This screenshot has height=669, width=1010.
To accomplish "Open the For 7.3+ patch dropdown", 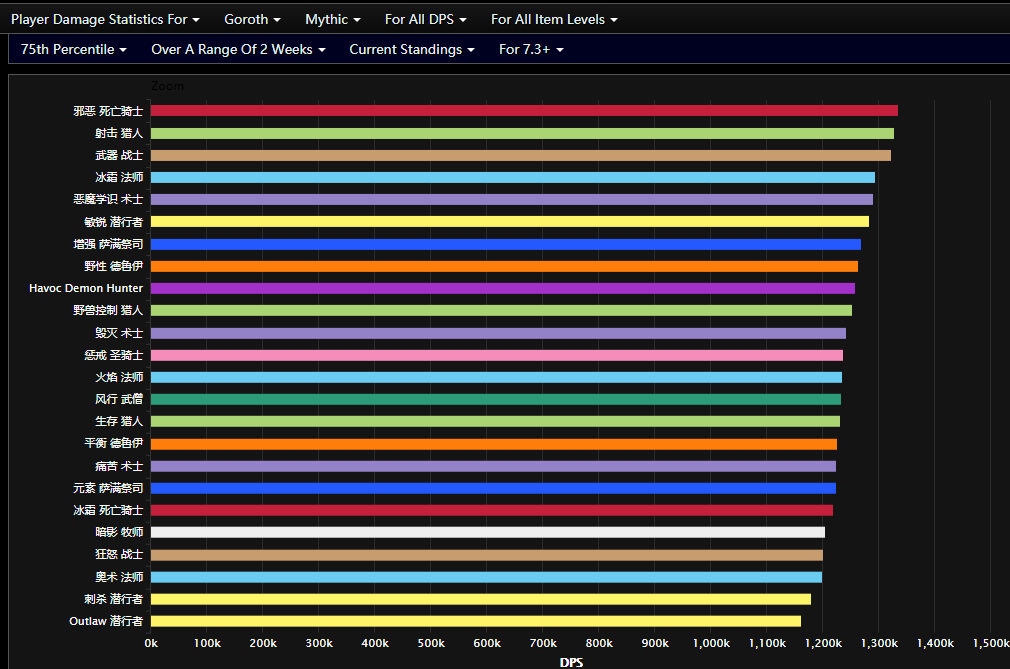I will [x=531, y=50].
